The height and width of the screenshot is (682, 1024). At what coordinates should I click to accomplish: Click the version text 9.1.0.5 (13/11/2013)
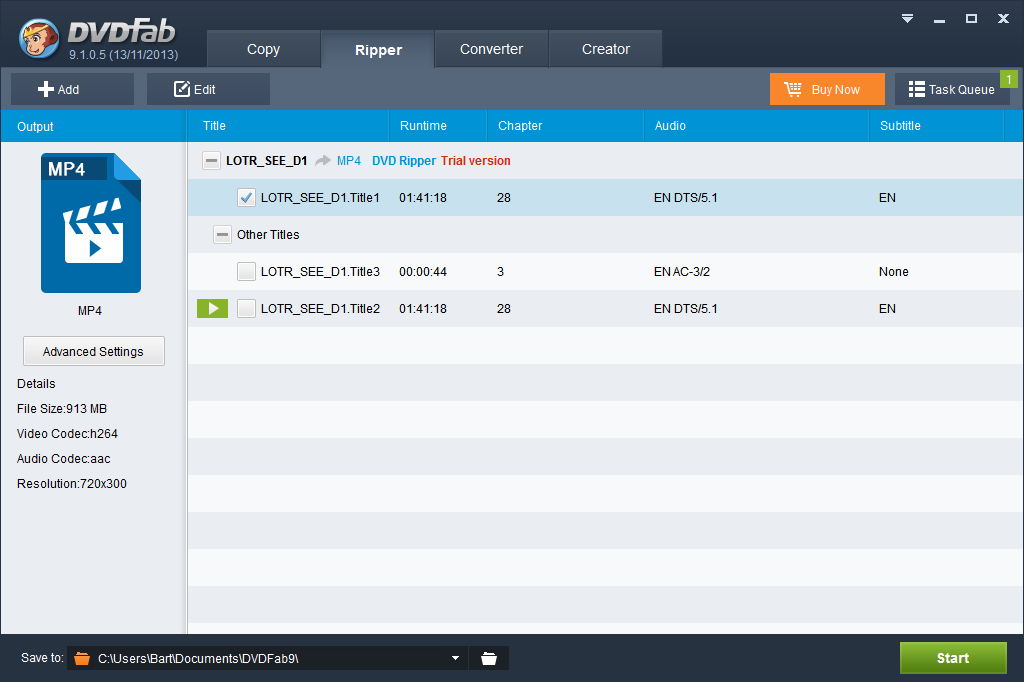tap(123, 55)
